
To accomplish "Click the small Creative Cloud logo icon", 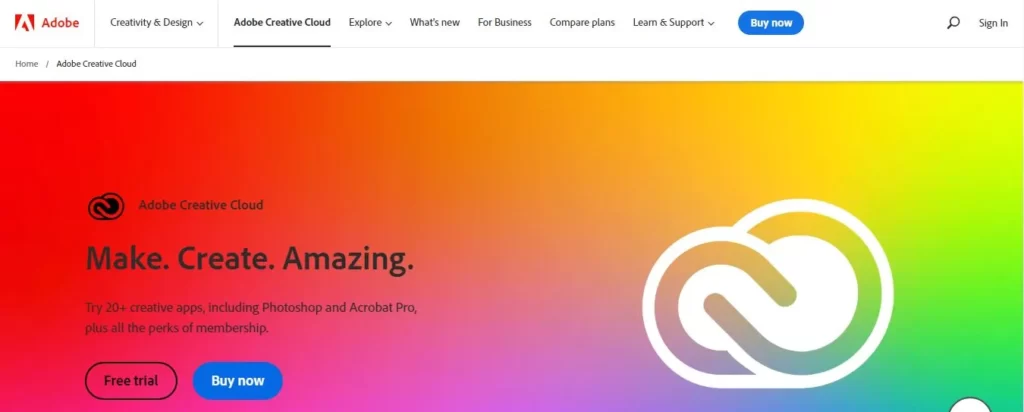I will [106, 206].
